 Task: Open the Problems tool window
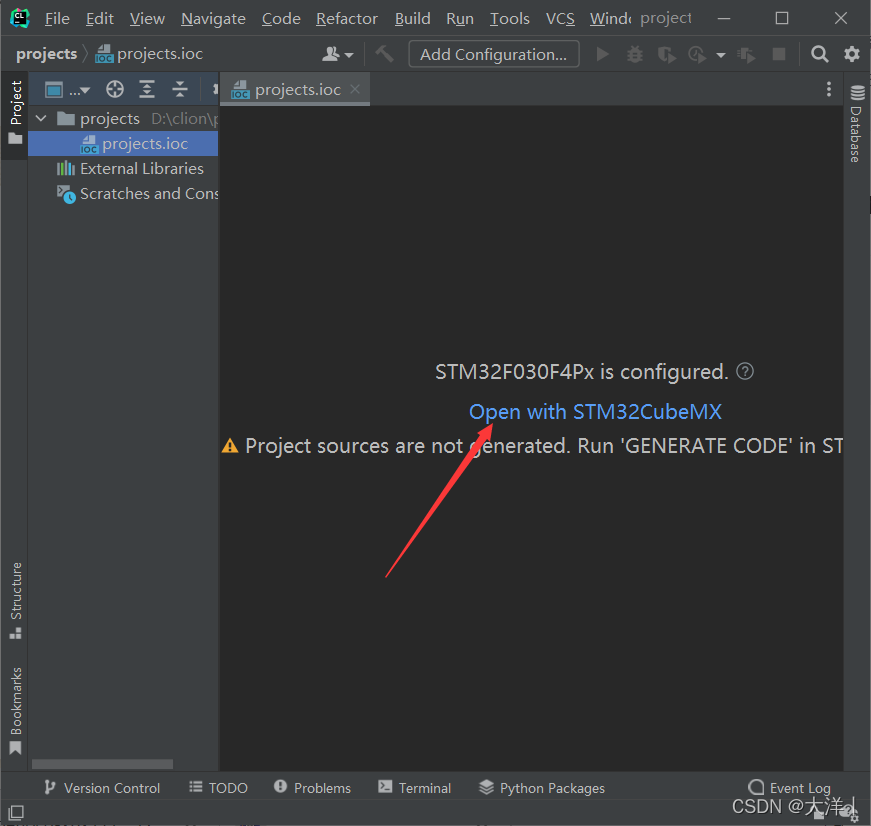coord(312,788)
